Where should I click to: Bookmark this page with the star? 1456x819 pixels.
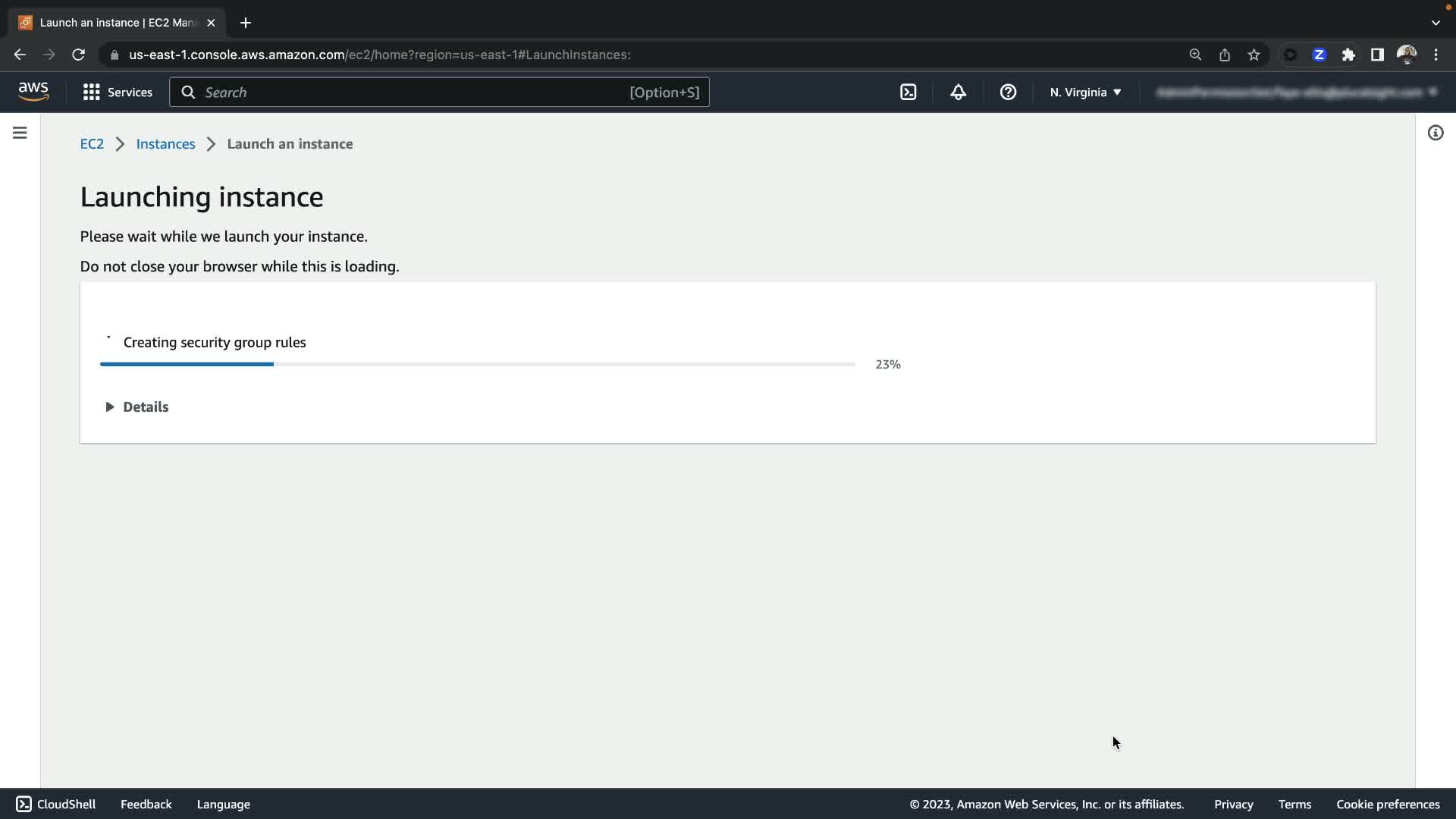(x=1254, y=55)
